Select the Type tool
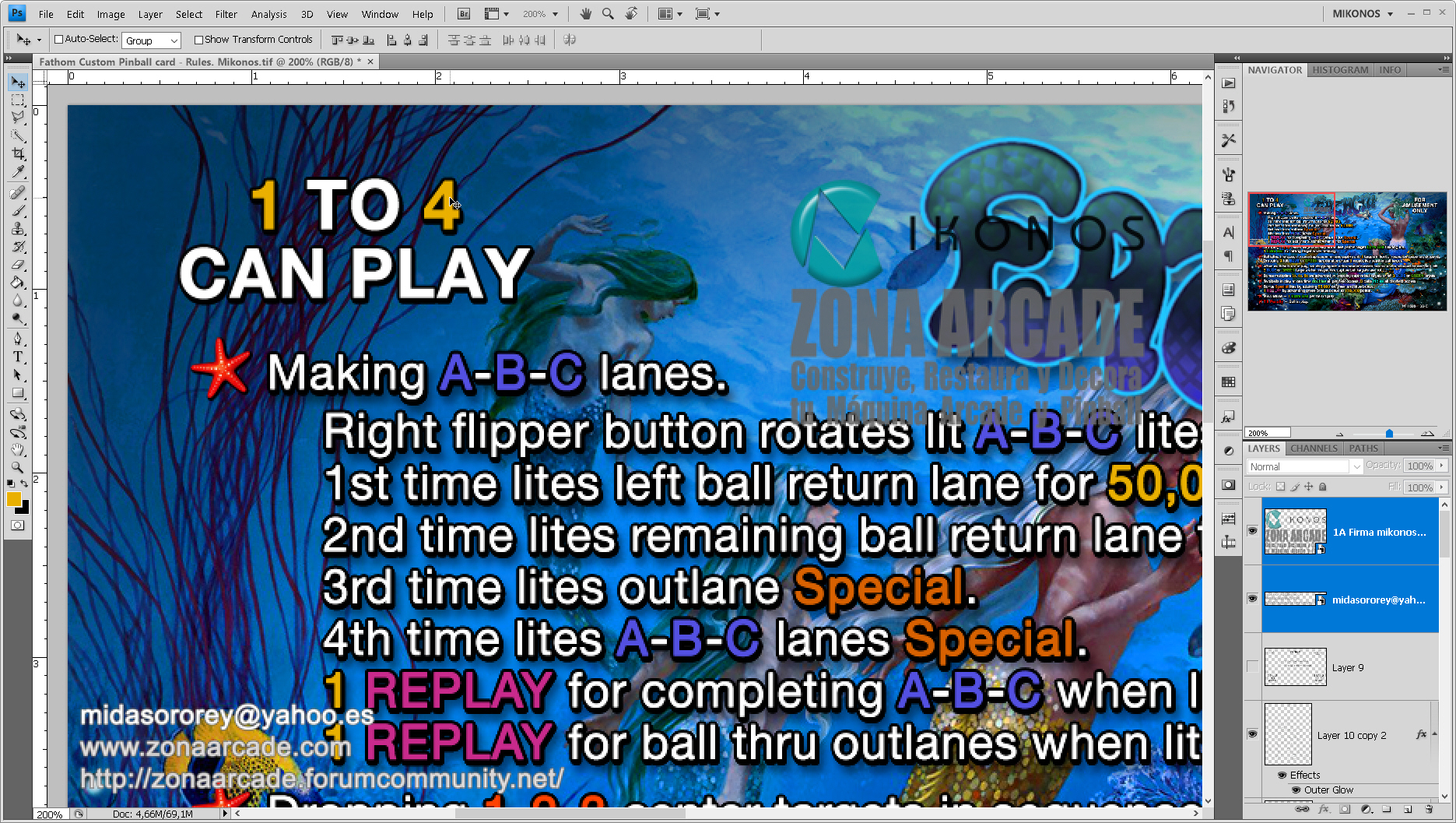This screenshot has width=1456, height=823. coord(18,357)
